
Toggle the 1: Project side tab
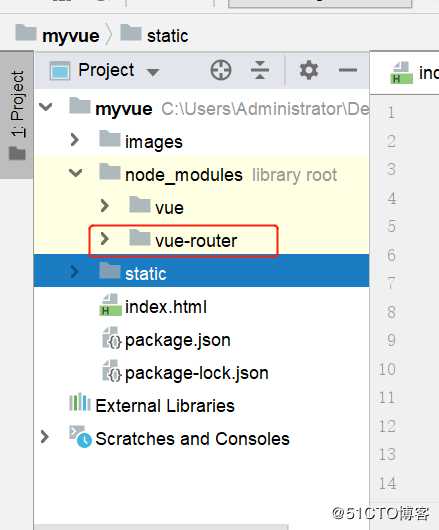pos(17,115)
